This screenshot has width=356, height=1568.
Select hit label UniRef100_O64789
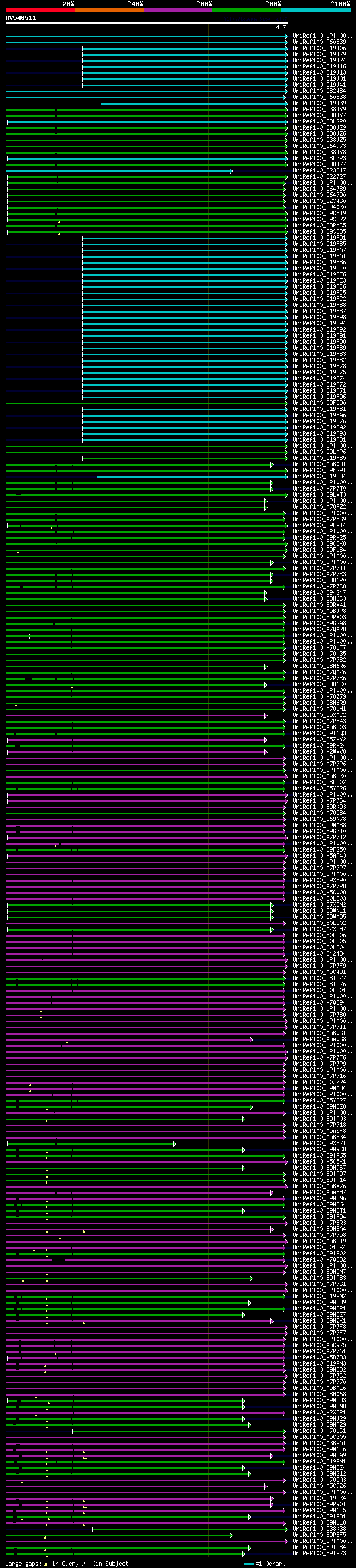click(x=319, y=189)
